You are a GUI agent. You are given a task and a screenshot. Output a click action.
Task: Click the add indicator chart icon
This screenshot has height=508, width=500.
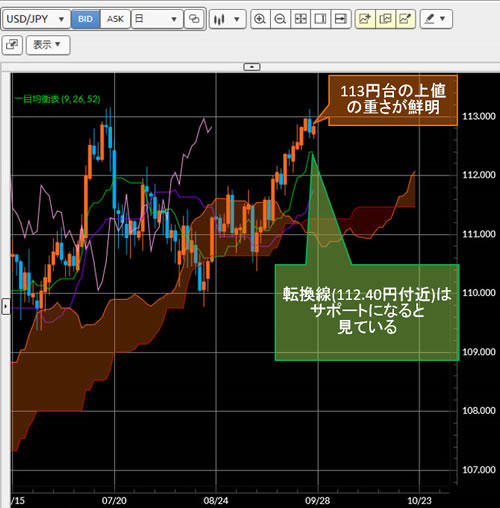(x=365, y=19)
